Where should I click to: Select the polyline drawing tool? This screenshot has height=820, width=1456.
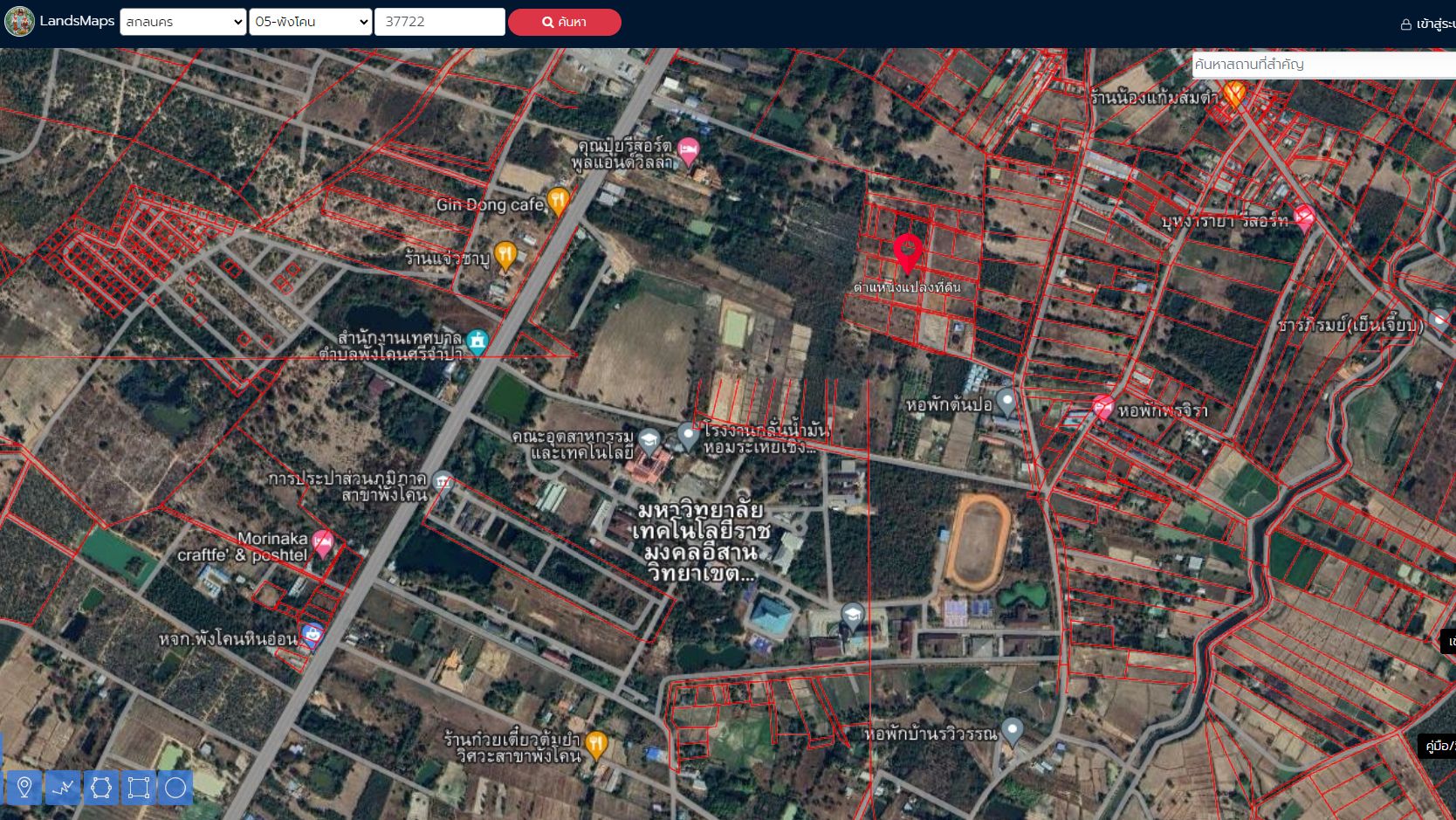click(63, 788)
